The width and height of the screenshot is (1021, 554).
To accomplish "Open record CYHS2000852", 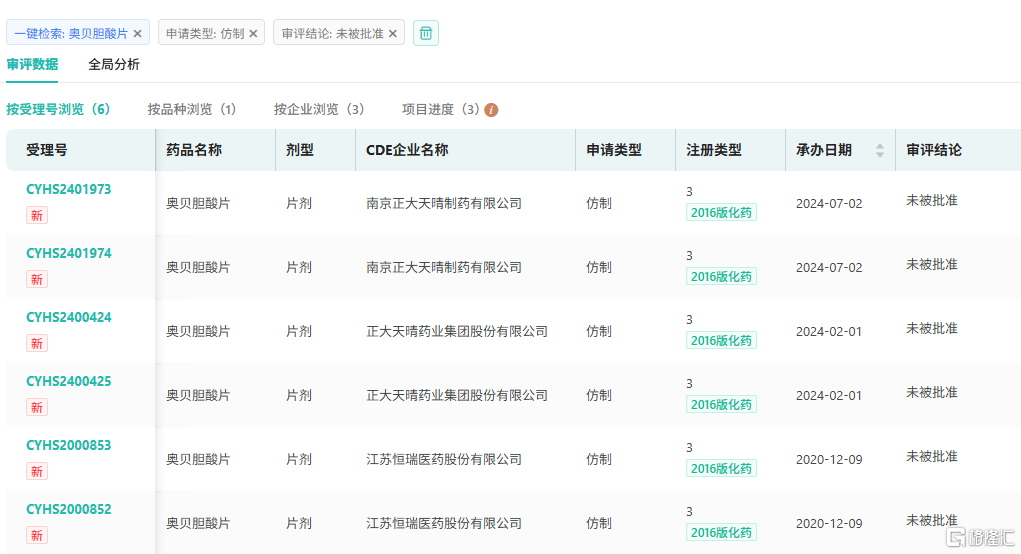I will pyautogui.click(x=68, y=509).
